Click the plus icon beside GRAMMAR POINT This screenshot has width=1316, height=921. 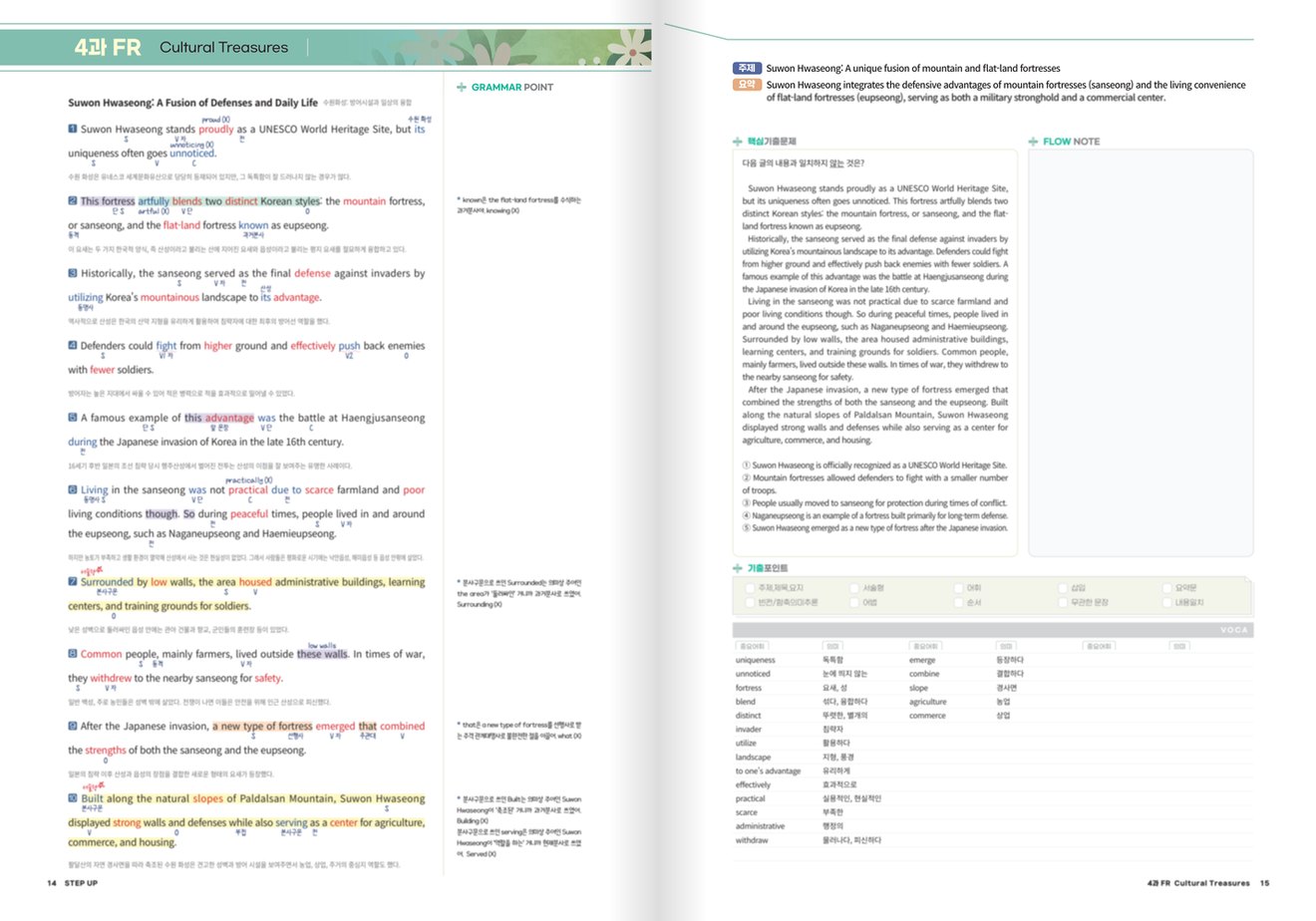click(462, 88)
